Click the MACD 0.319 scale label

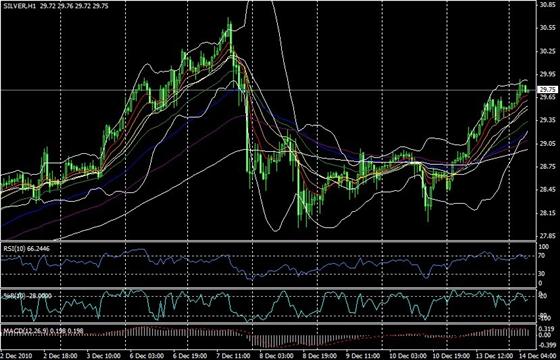tap(545, 329)
